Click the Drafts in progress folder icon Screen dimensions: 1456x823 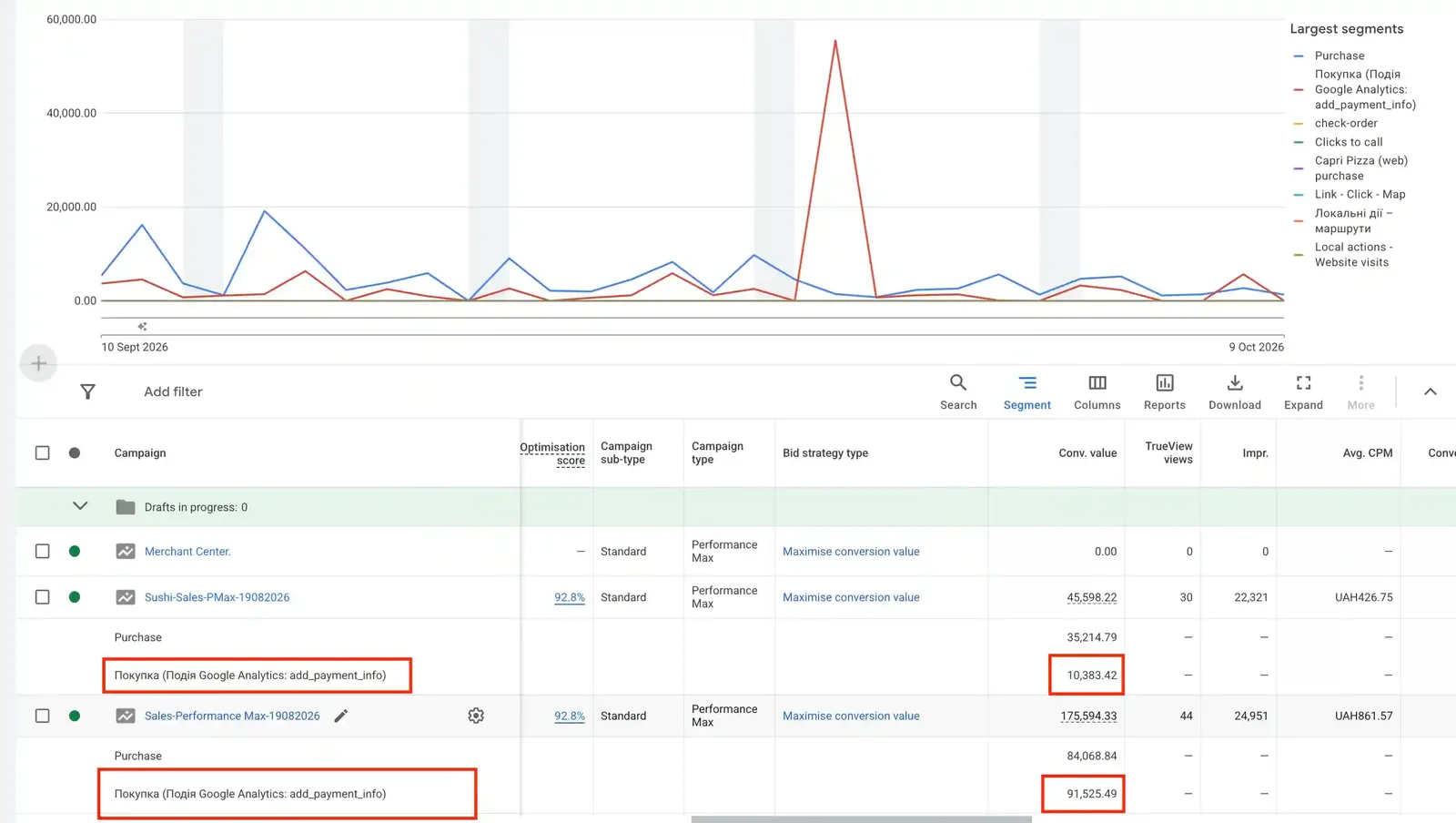126,507
